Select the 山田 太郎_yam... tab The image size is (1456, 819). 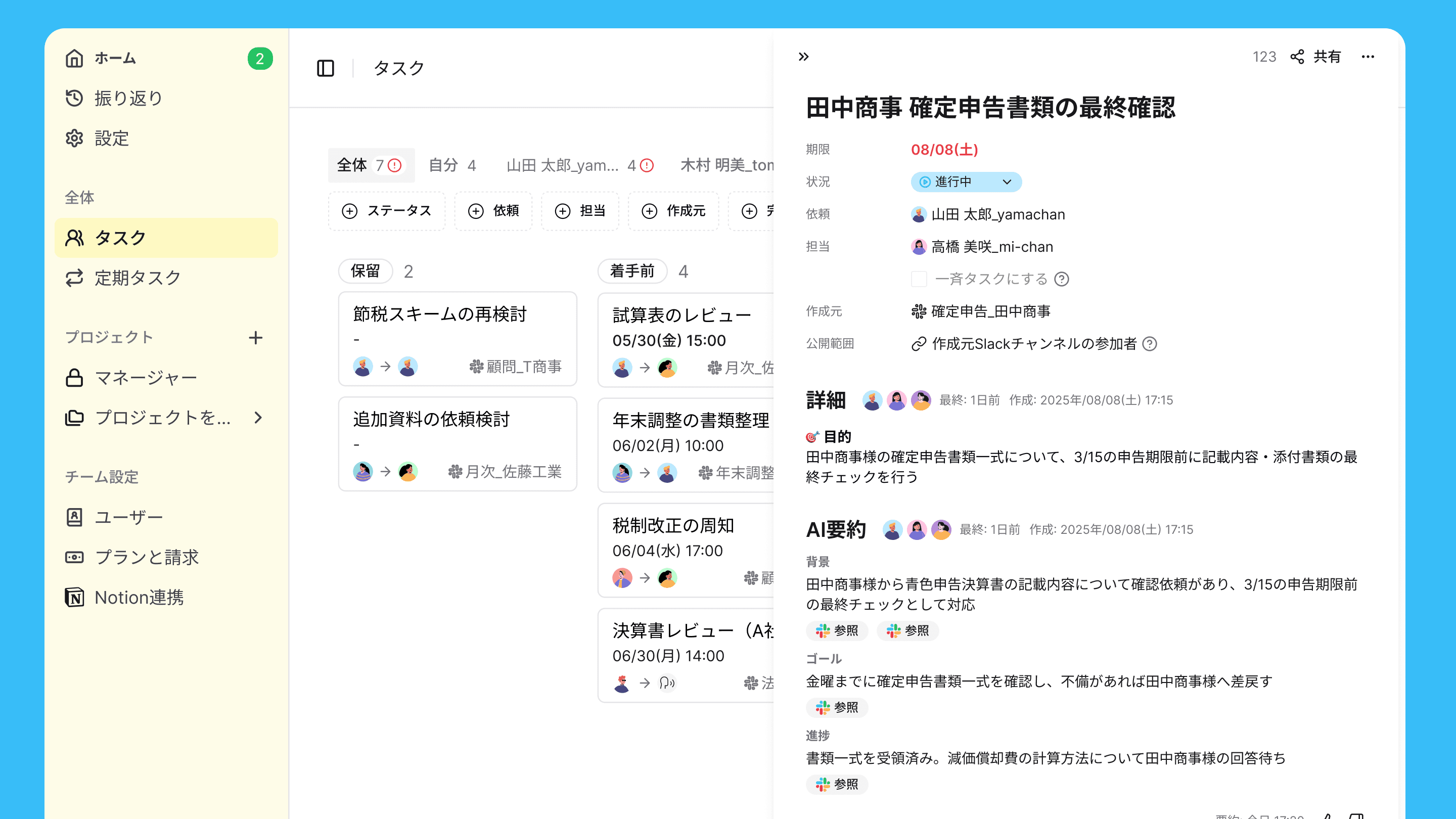[579, 165]
